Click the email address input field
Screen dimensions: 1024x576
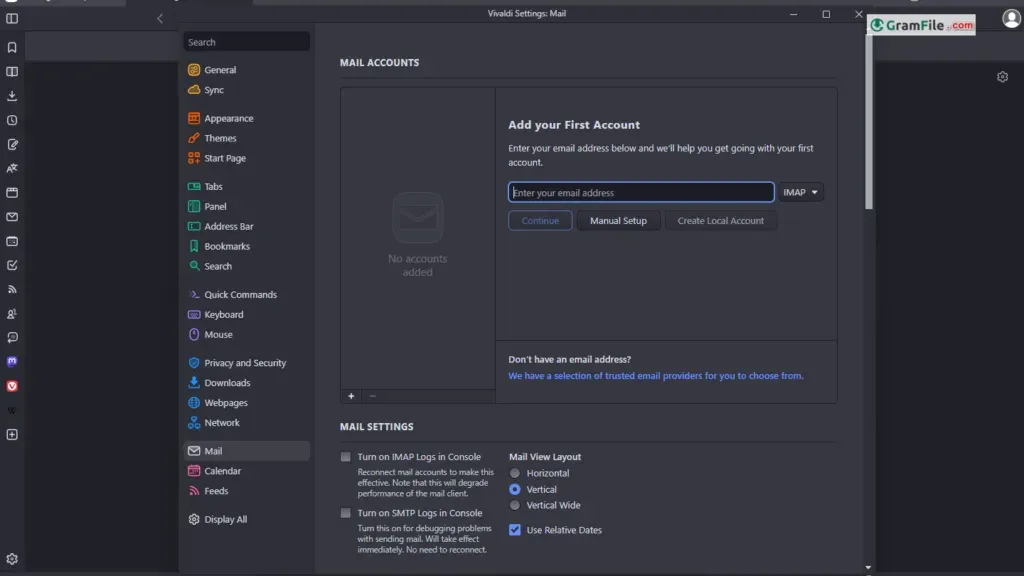[x=641, y=192]
